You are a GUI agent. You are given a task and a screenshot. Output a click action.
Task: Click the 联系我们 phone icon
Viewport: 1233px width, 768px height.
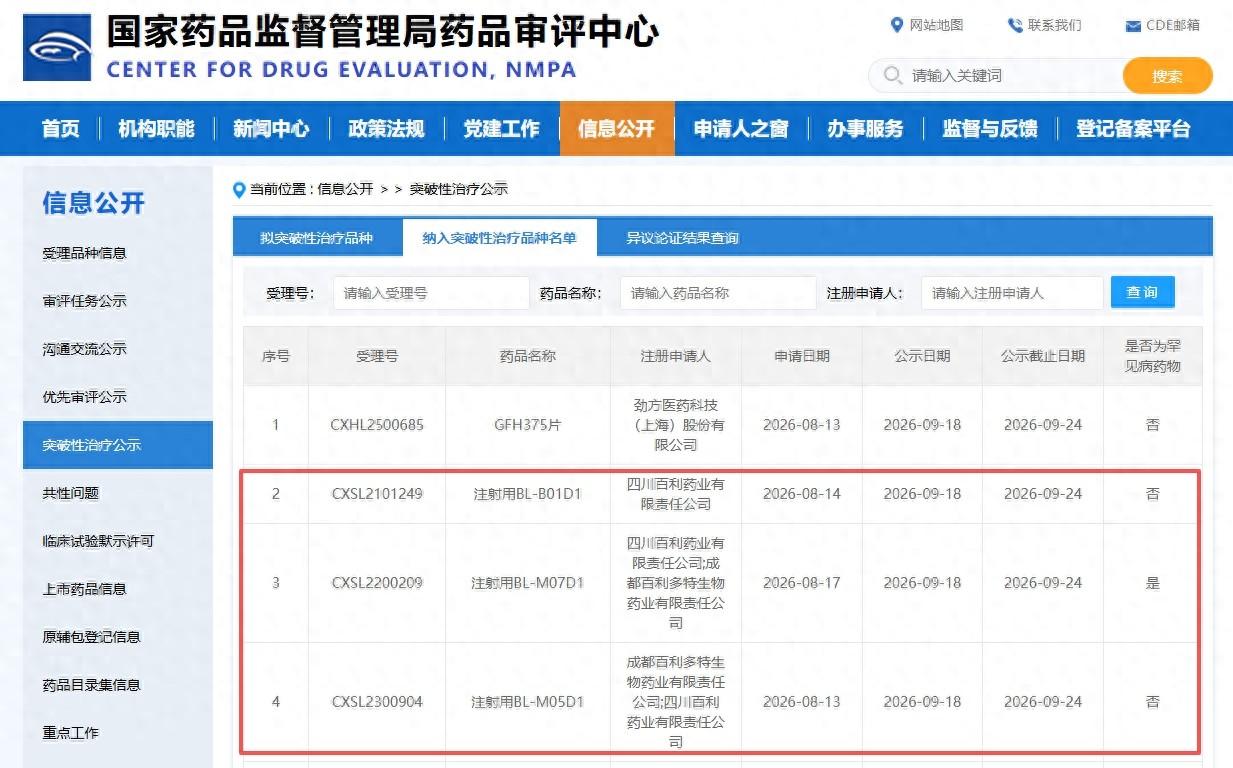point(1015,25)
